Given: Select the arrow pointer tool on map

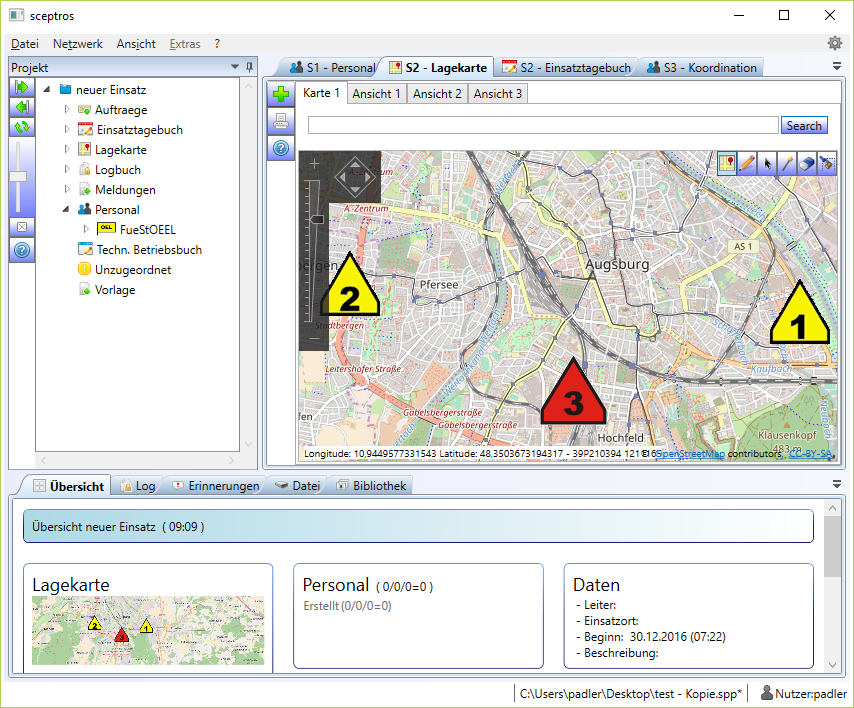Looking at the screenshot, I should click(767, 163).
